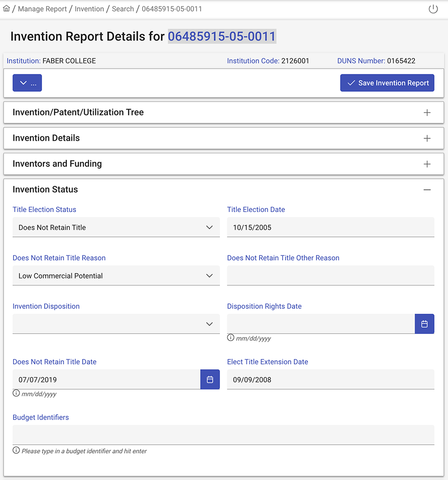Open Invention Disposition dropdown

[116, 324]
